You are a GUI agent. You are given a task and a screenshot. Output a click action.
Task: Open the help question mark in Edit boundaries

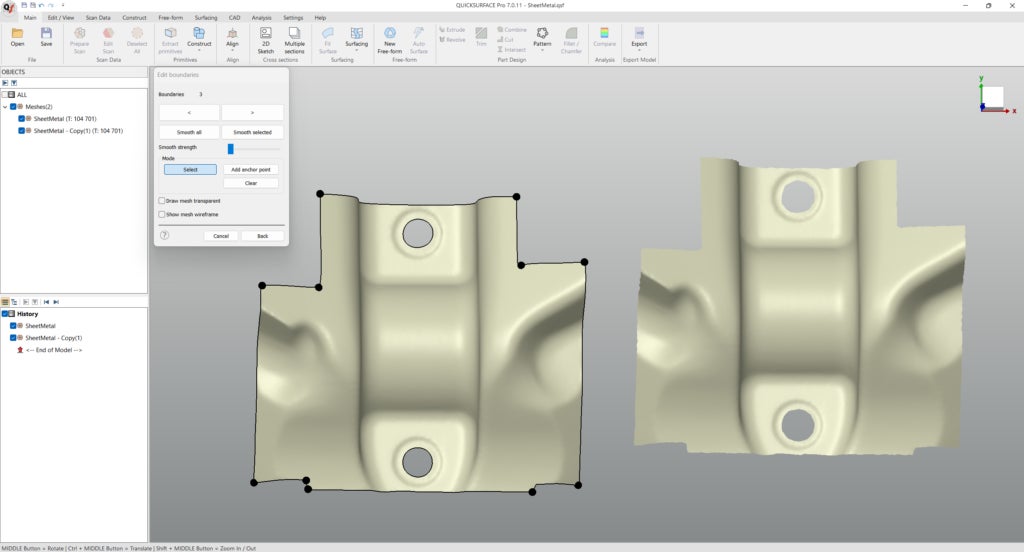165,235
